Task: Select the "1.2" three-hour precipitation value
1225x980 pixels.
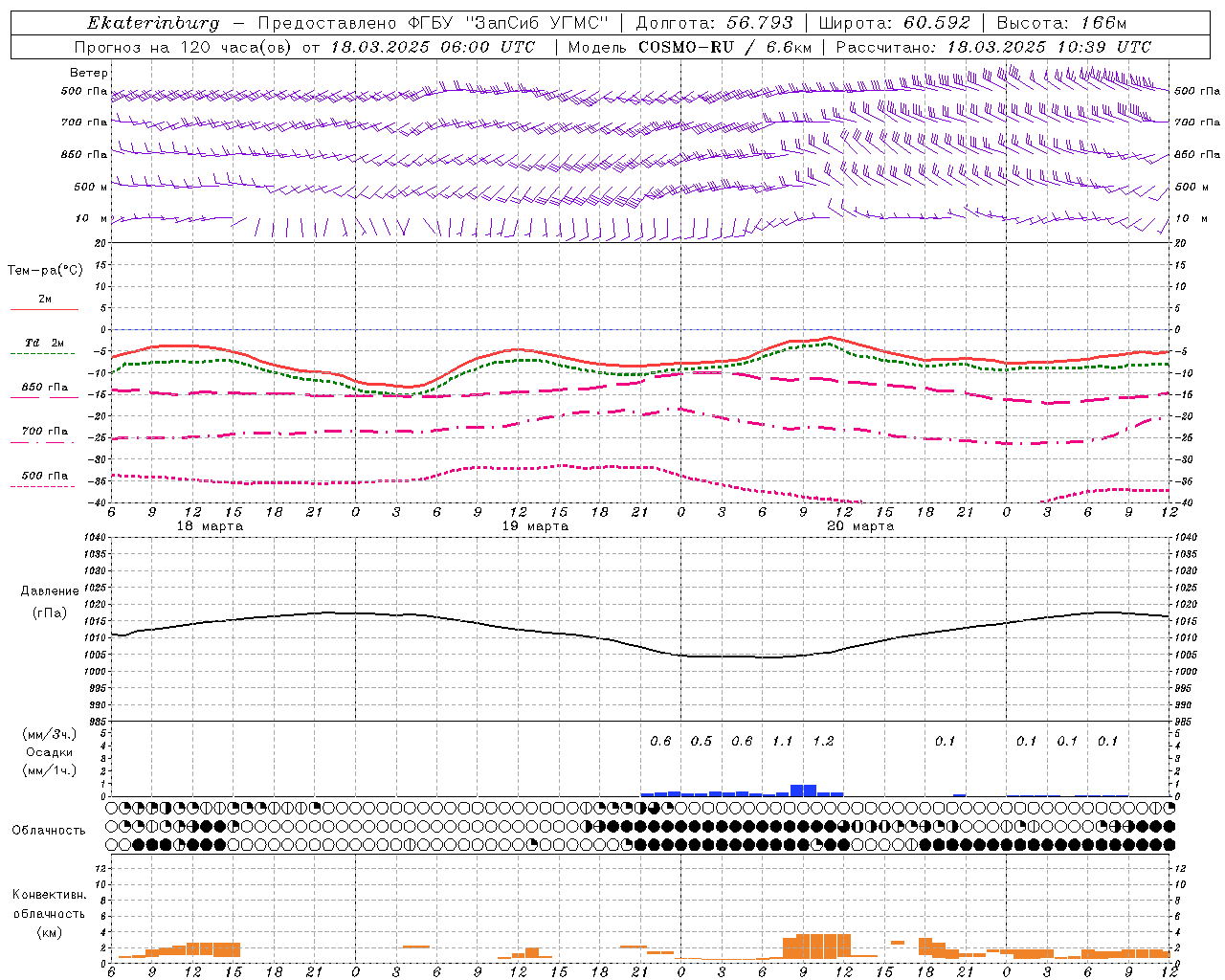Action: (x=823, y=742)
